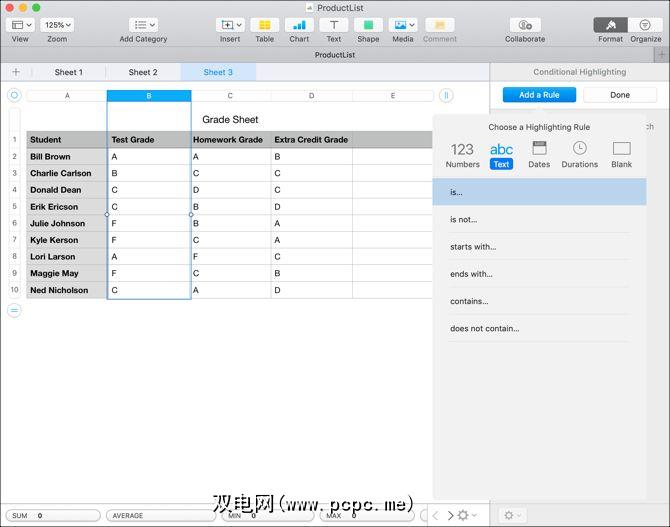Open the Media dropdown

[403, 25]
